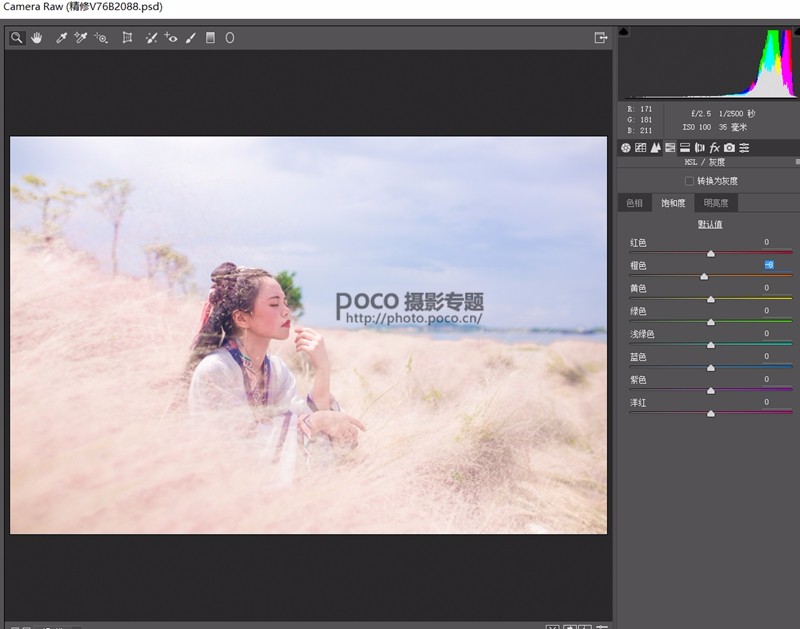
Task: Open the Camera Calibration panel
Action: point(728,147)
